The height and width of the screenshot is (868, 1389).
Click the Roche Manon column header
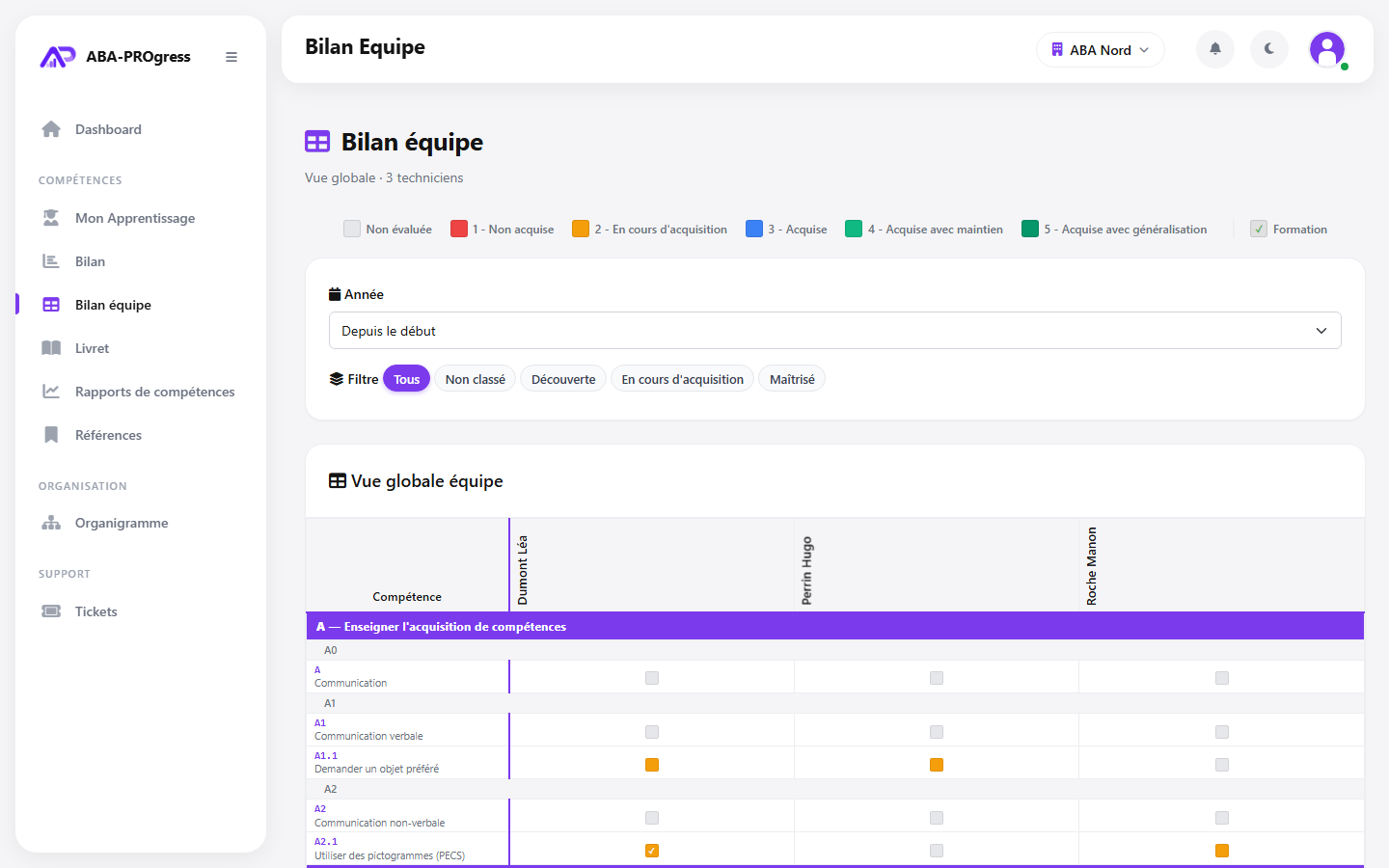(x=1092, y=566)
